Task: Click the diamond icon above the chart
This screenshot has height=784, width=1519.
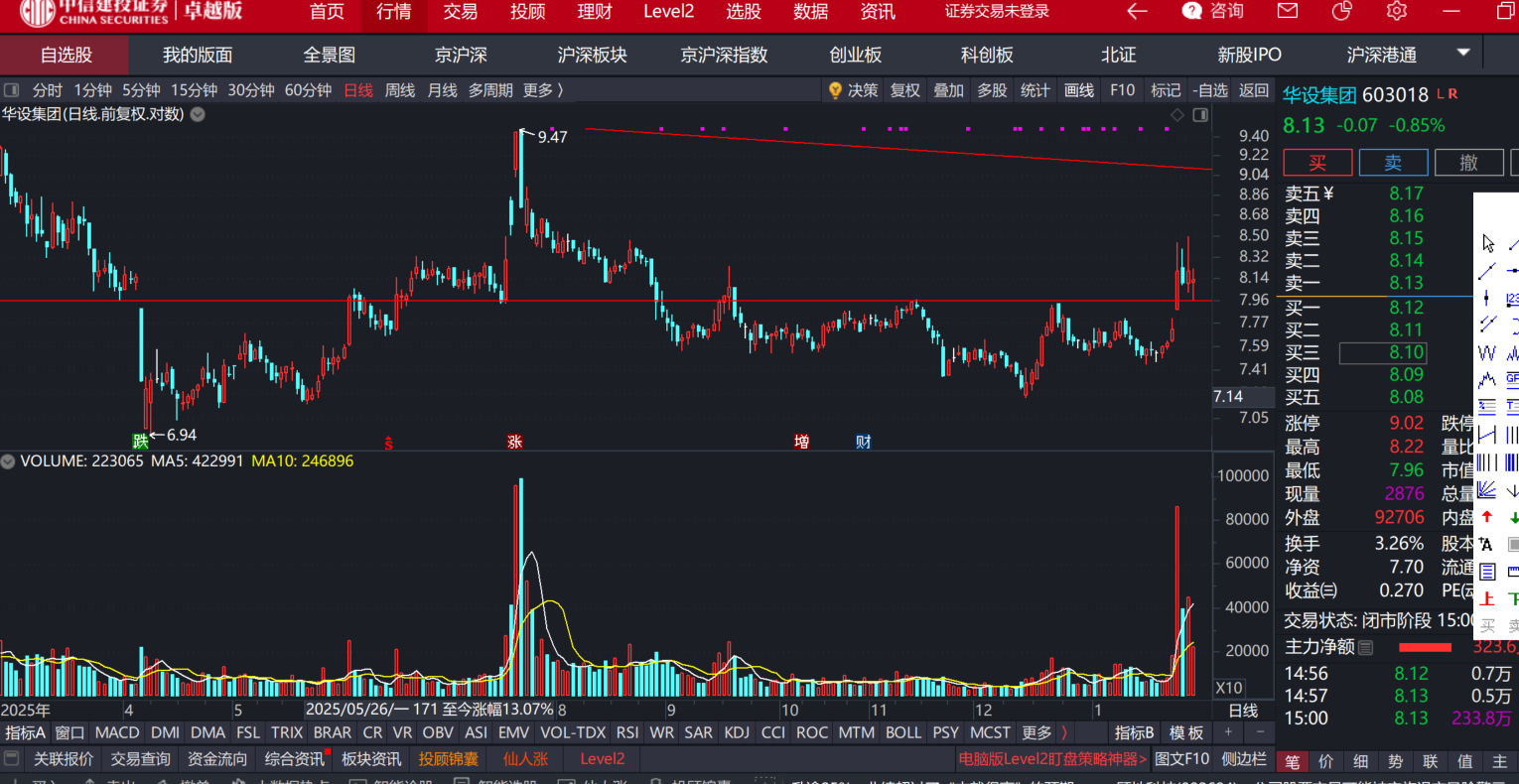Action: [1177, 115]
